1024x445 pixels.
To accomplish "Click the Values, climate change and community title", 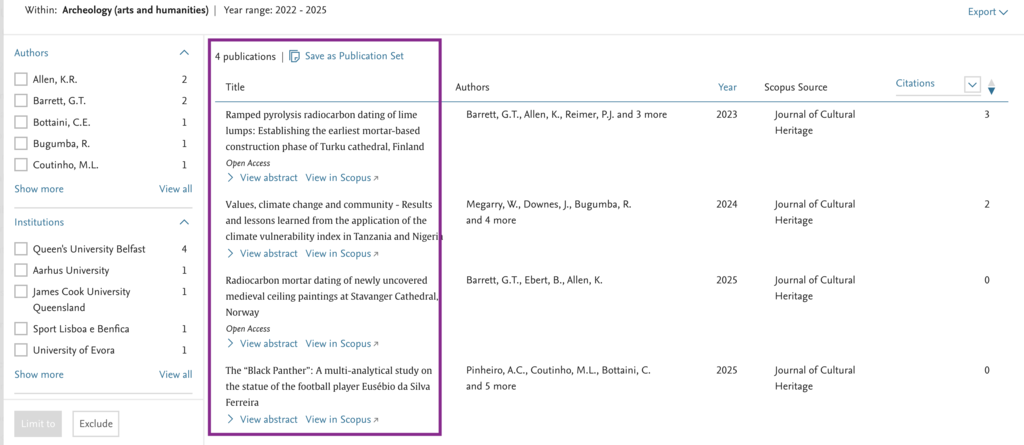I will click(332, 221).
